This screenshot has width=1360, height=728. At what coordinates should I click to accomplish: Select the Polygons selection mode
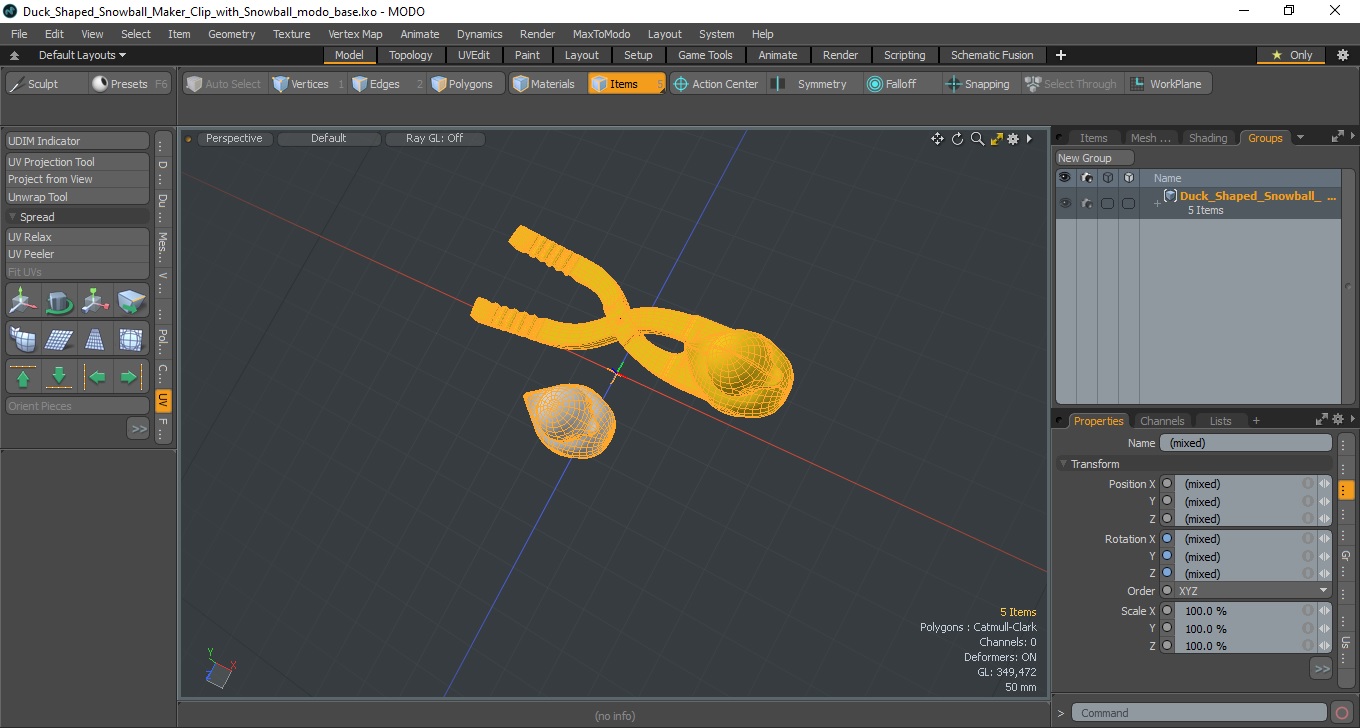pos(463,84)
